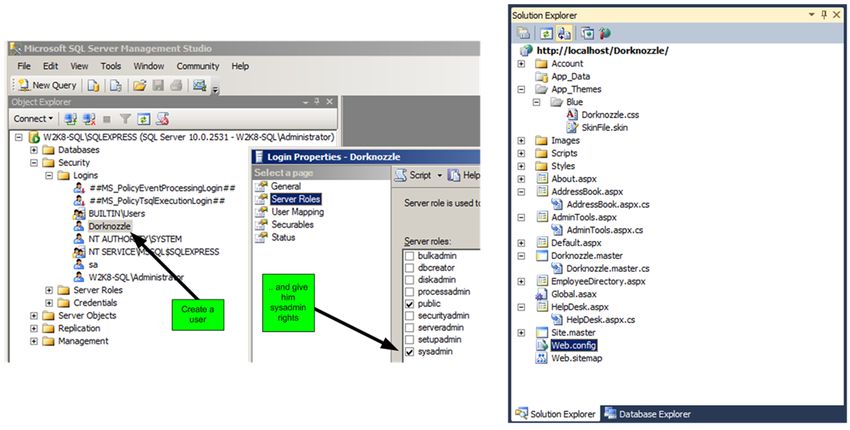This screenshot has width=850, height=430.
Task: Click the Help icon in Login Properties toolbar
Action: point(454,175)
